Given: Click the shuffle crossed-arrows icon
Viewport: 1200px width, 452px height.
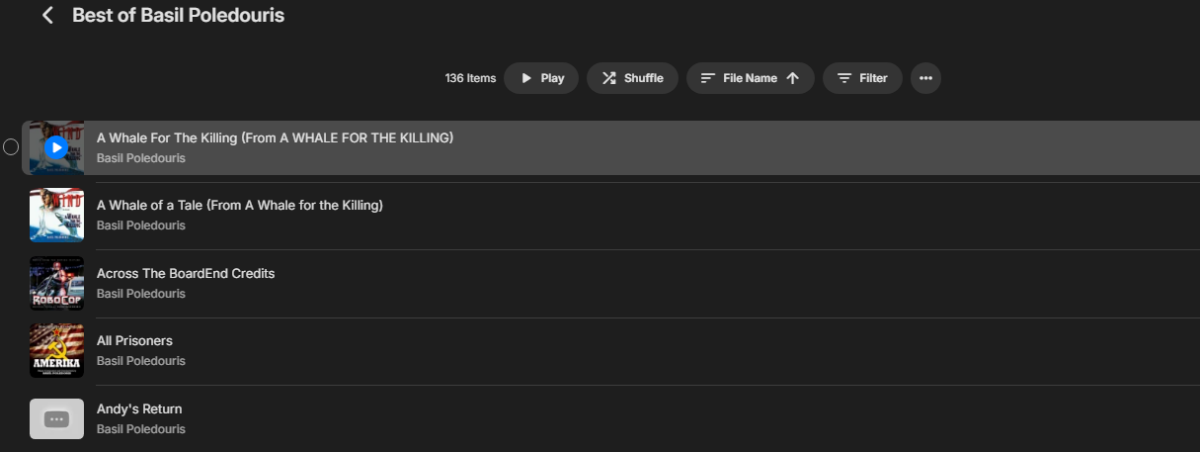Looking at the screenshot, I should point(608,78).
